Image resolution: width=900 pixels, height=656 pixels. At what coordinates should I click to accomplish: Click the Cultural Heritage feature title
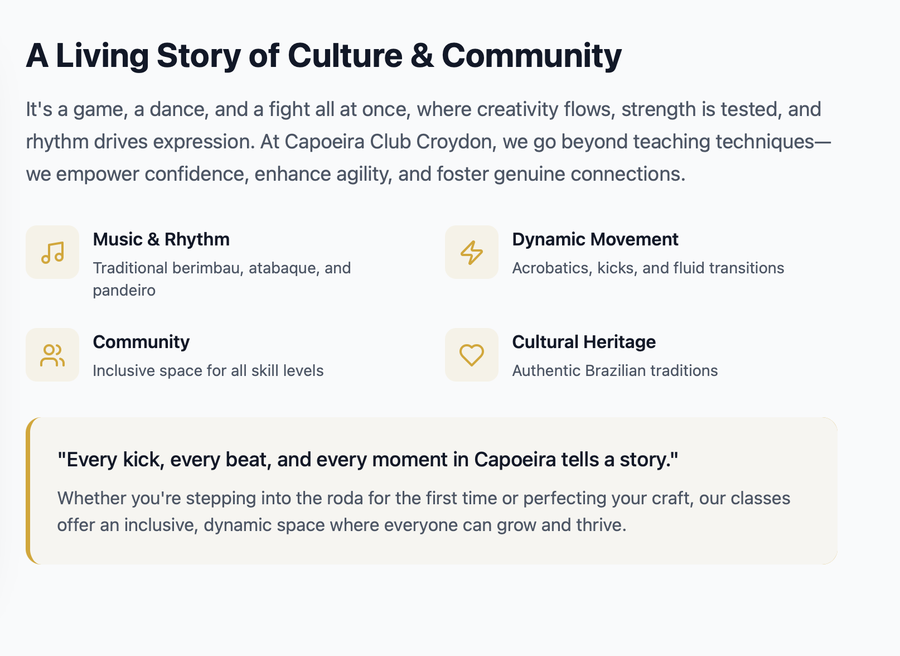(x=584, y=342)
